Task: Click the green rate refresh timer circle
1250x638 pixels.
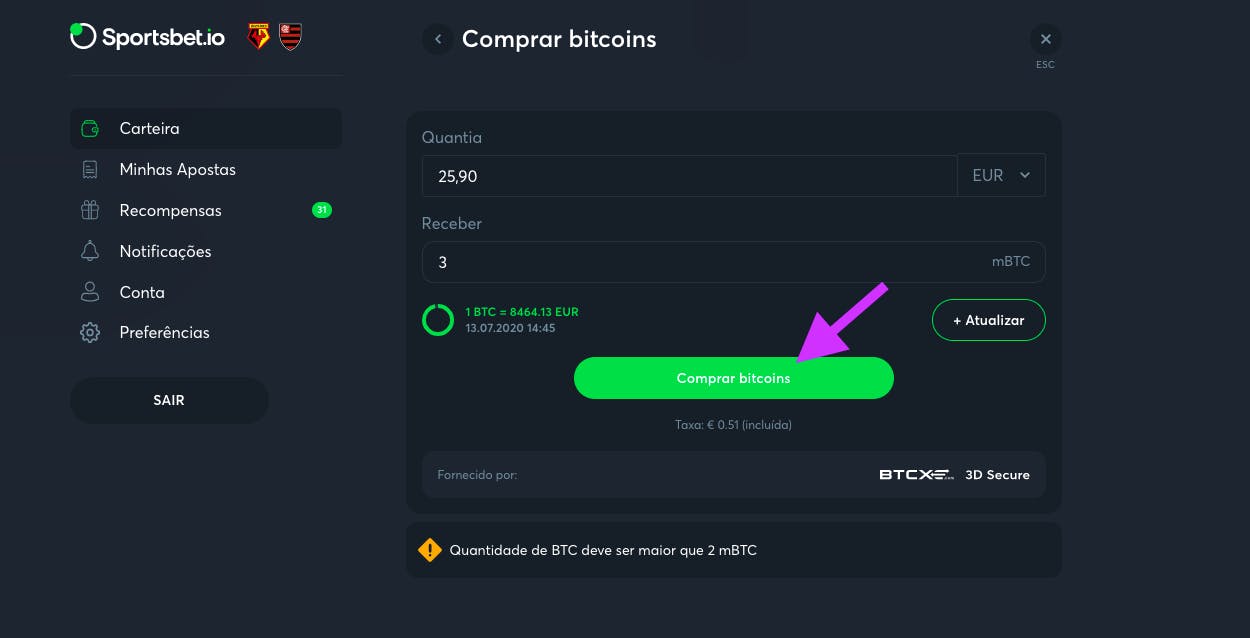Action: tap(438, 320)
